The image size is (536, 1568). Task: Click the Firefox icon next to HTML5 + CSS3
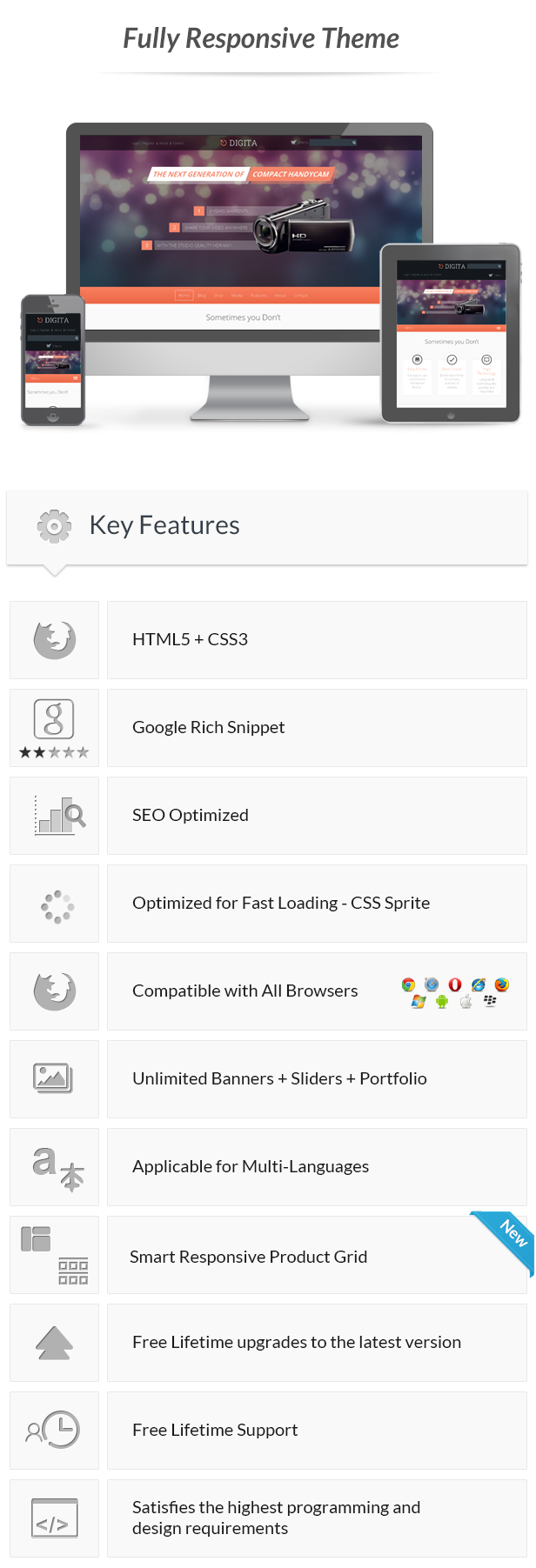[55, 639]
